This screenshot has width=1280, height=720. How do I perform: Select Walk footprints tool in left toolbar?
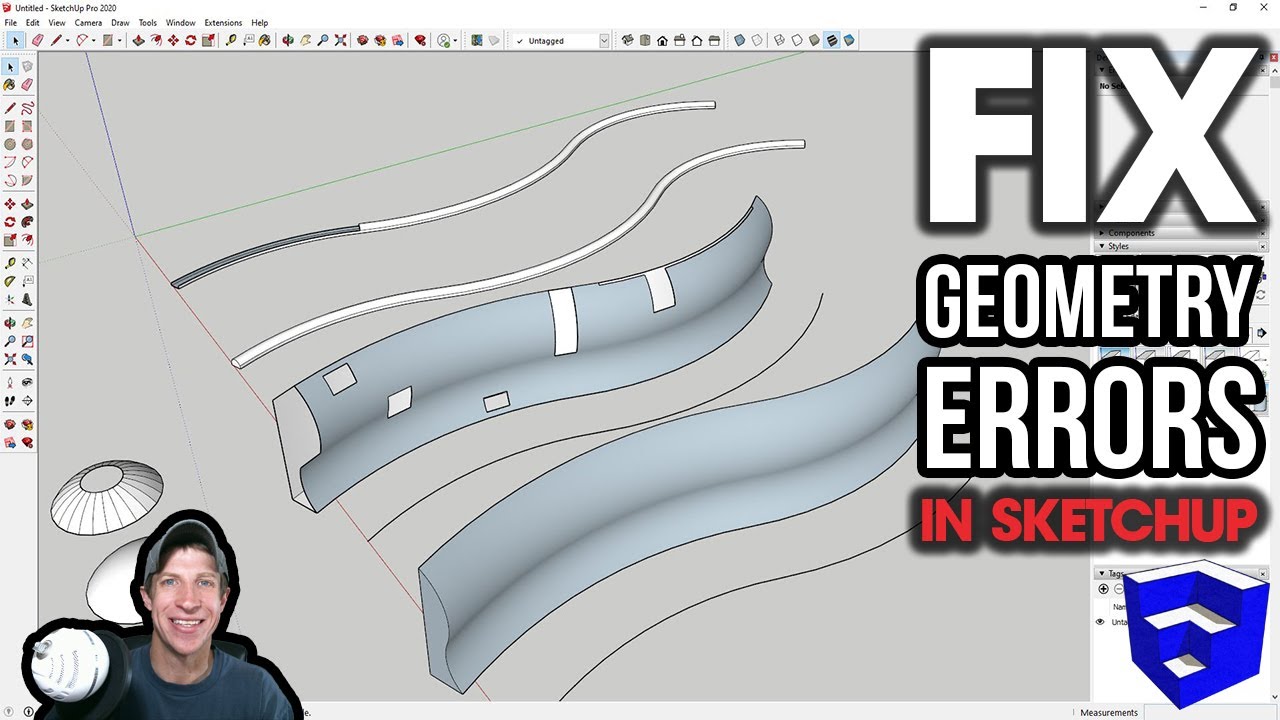[10, 400]
